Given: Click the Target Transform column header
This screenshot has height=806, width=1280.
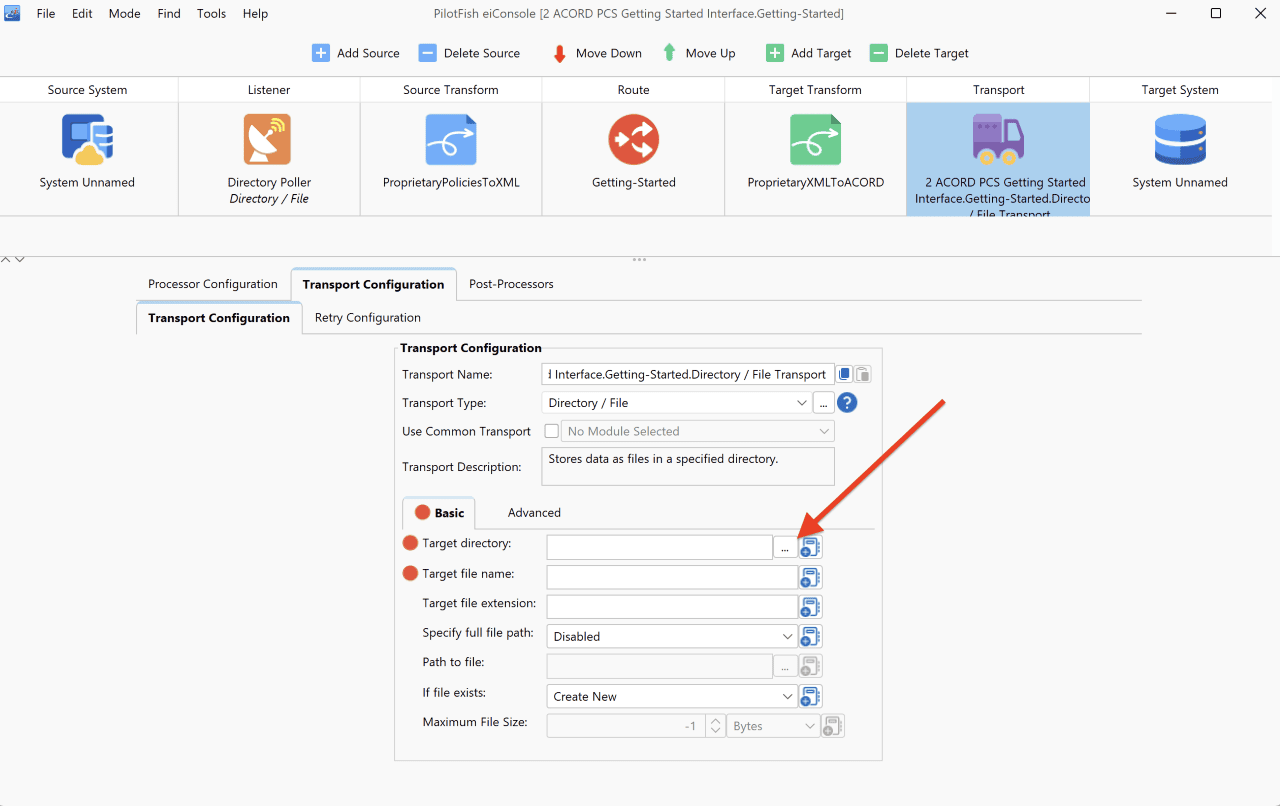Looking at the screenshot, I should pyautogui.click(x=815, y=90).
